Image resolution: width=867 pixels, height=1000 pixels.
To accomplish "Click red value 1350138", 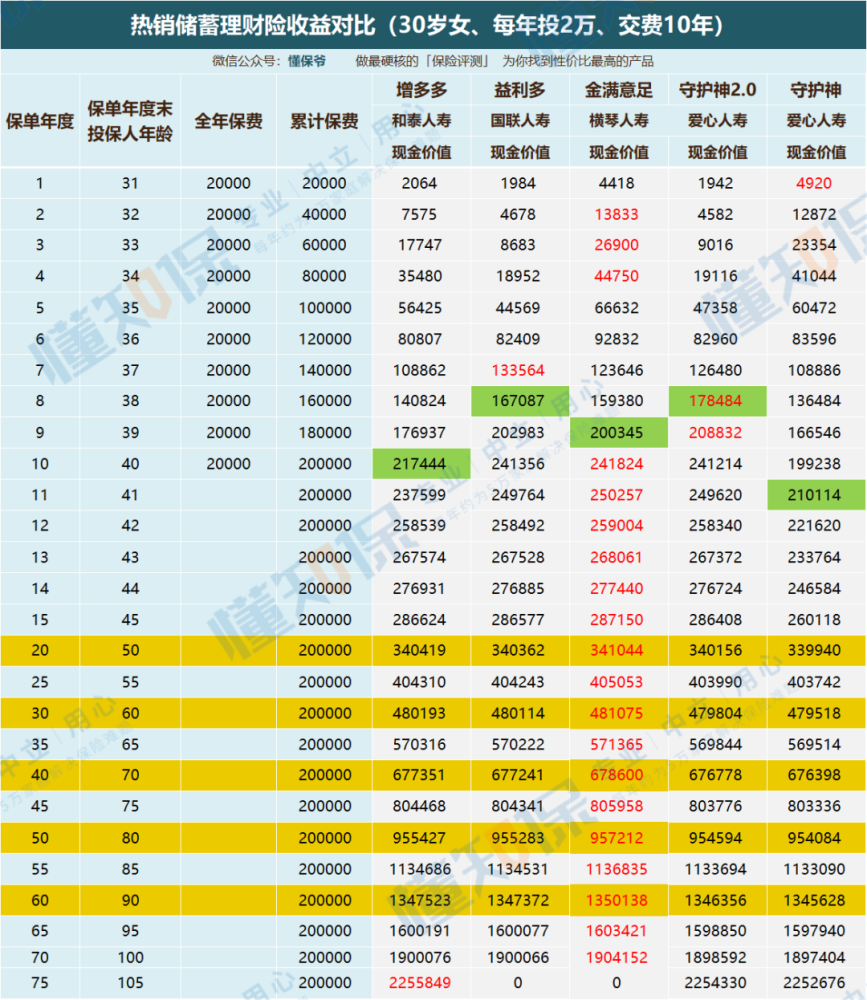I will 617,901.
